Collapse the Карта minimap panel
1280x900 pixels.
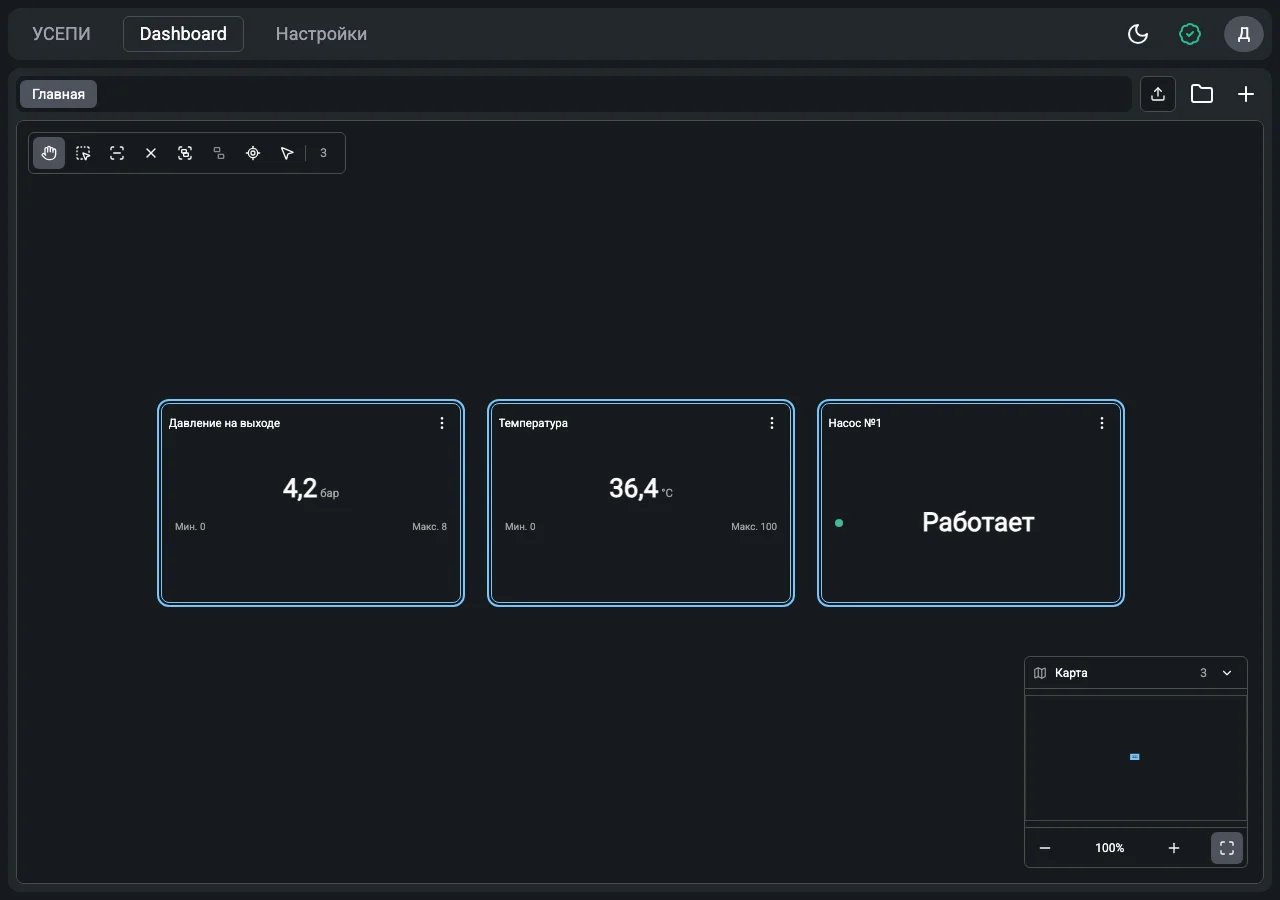coord(1227,673)
